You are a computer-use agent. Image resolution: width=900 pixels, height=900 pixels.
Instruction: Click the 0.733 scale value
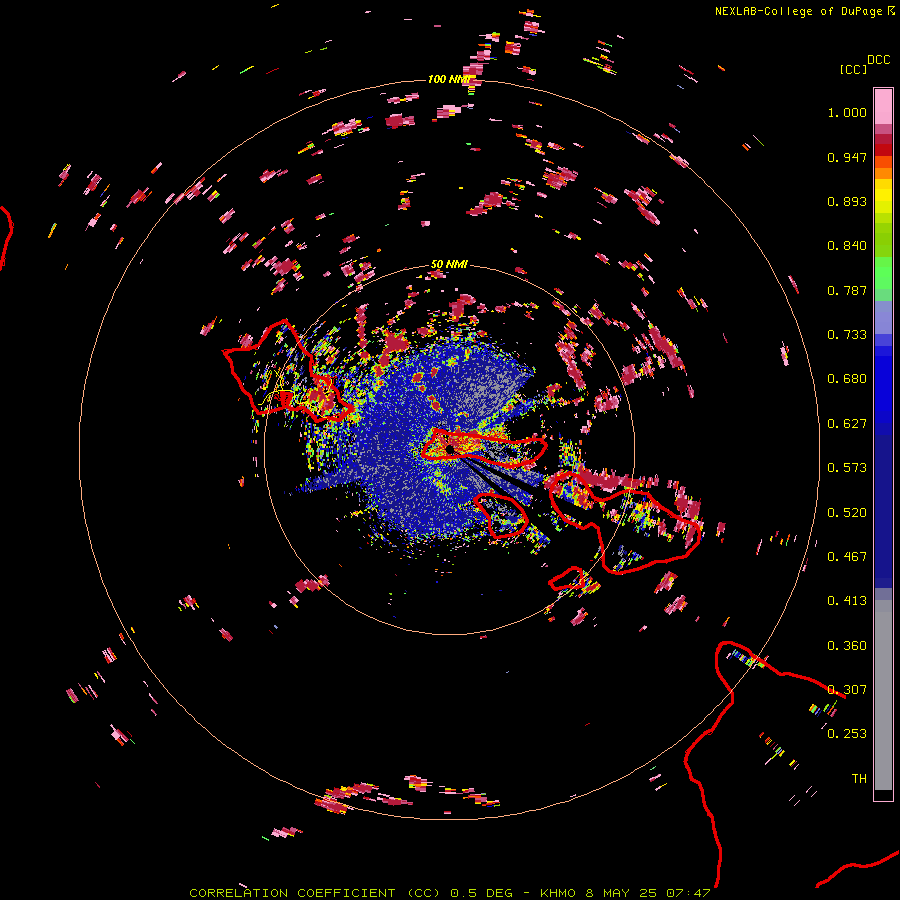pos(847,335)
